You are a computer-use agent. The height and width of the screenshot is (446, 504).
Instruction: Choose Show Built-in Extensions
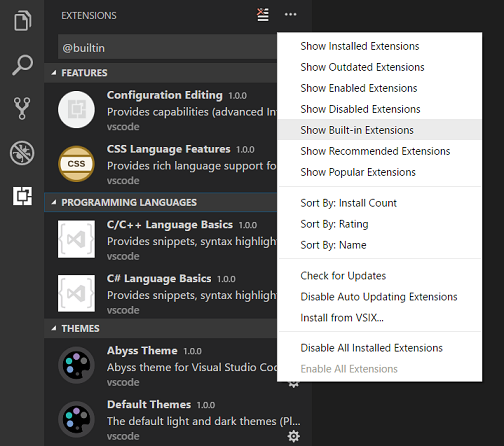379,130
